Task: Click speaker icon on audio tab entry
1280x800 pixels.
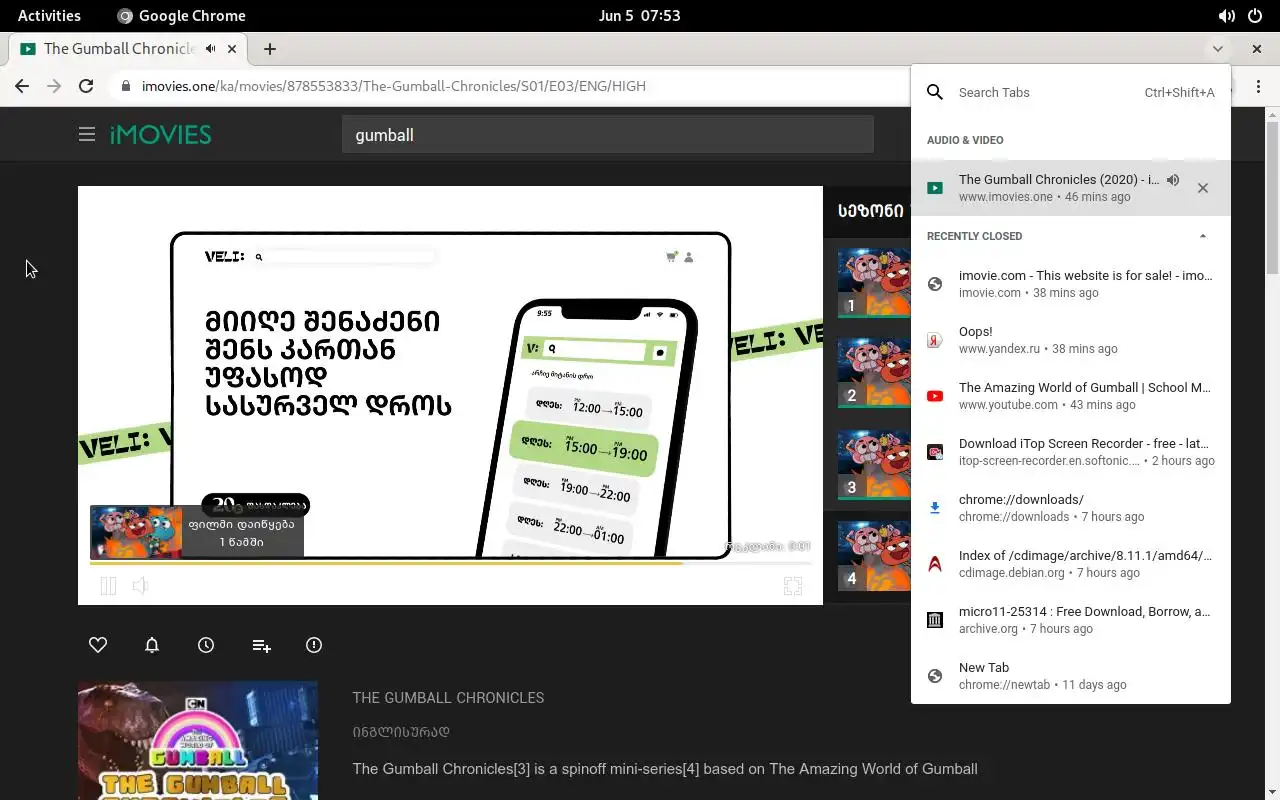Action: point(1173,180)
